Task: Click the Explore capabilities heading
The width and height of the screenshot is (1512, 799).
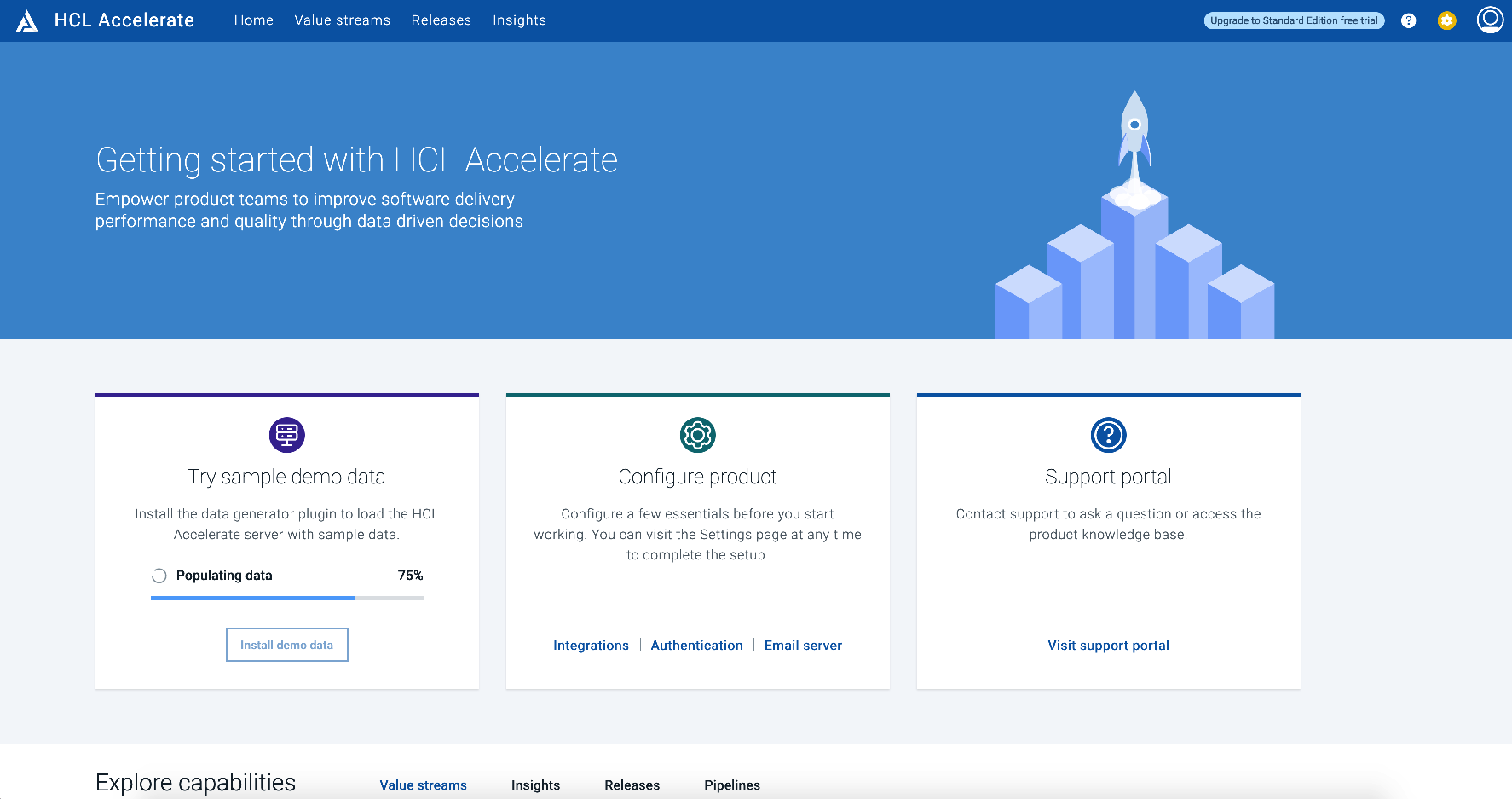Action: click(196, 783)
